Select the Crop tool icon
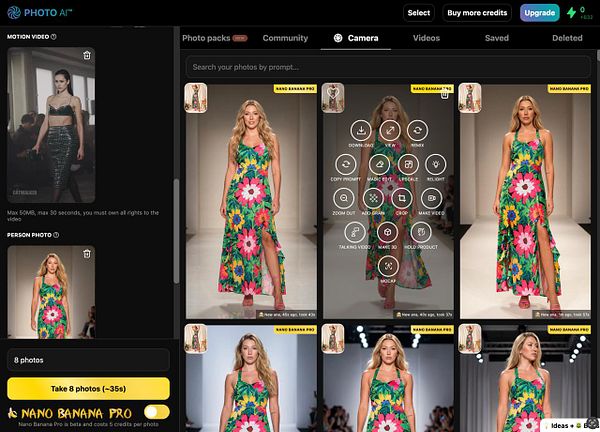The height and width of the screenshot is (432, 600). [402, 198]
